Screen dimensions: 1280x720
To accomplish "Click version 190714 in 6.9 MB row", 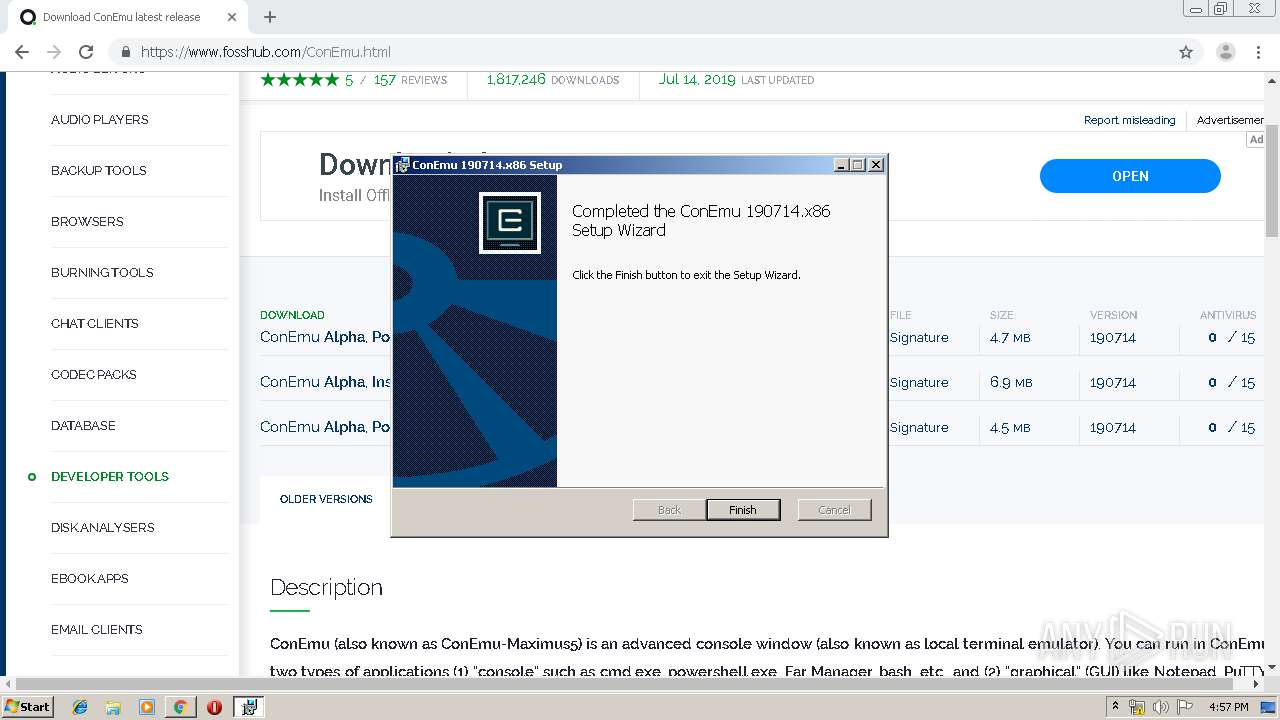I will click(1113, 383).
